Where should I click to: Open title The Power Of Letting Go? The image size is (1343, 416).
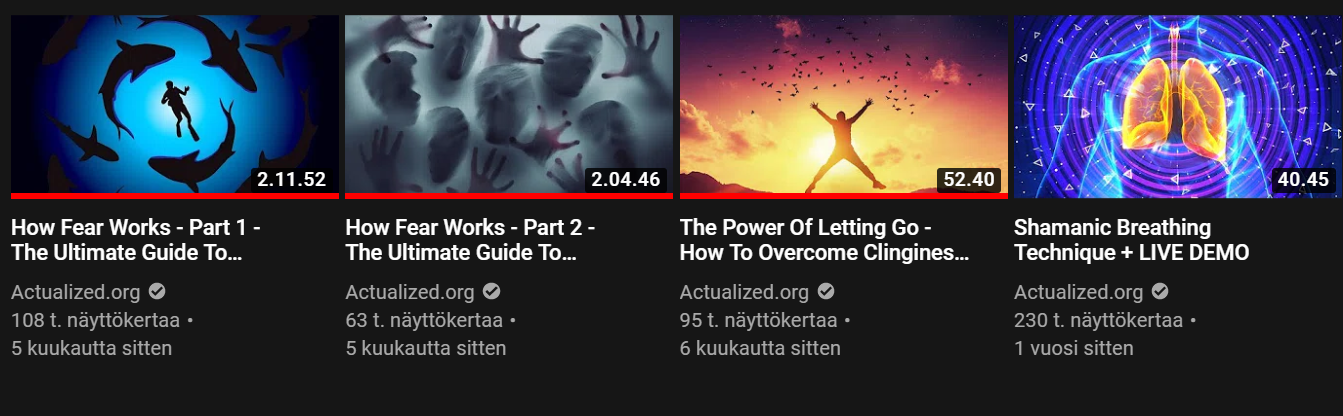(x=824, y=240)
